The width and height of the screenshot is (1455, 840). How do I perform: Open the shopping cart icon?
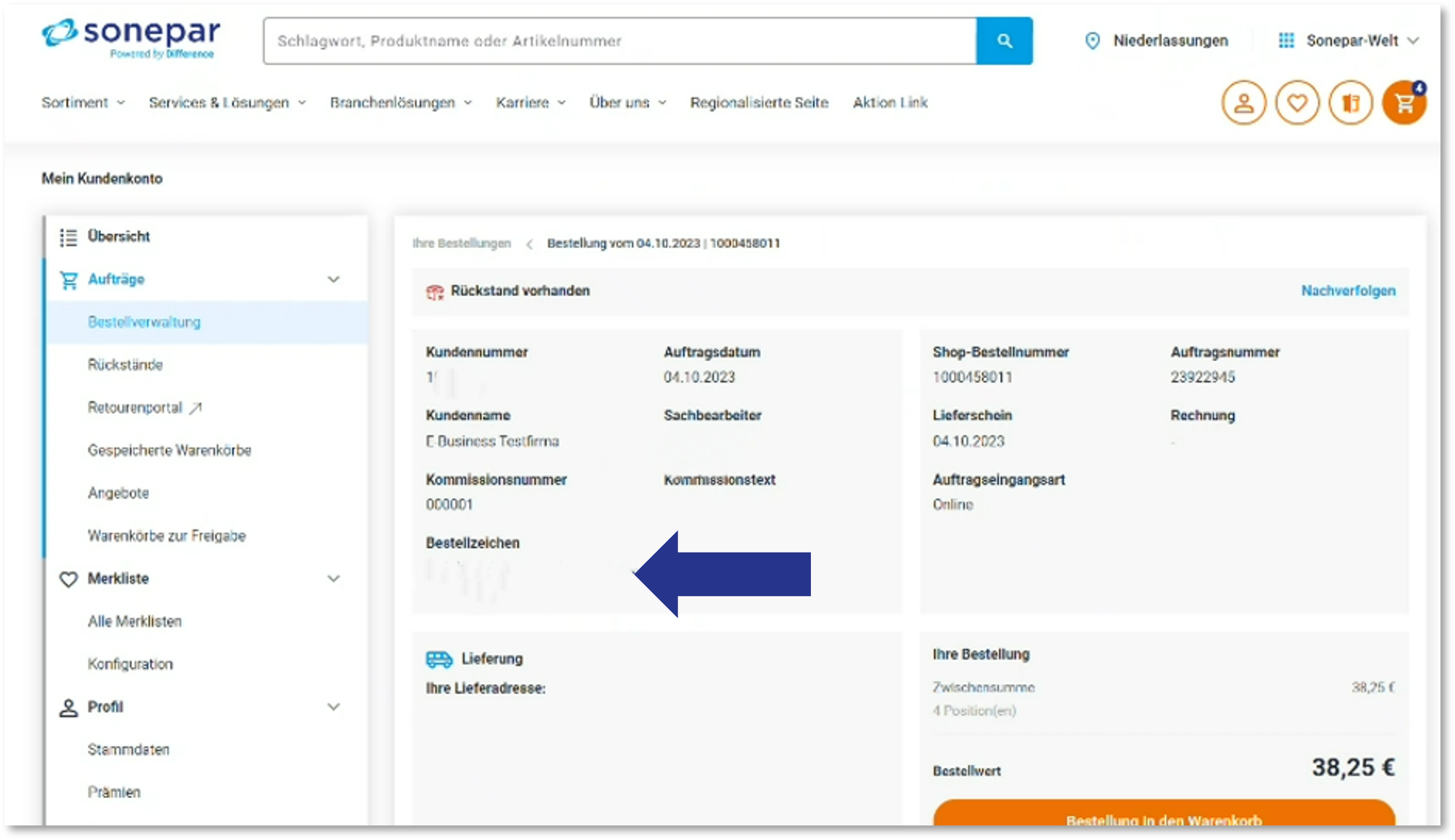[x=1404, y=103]
